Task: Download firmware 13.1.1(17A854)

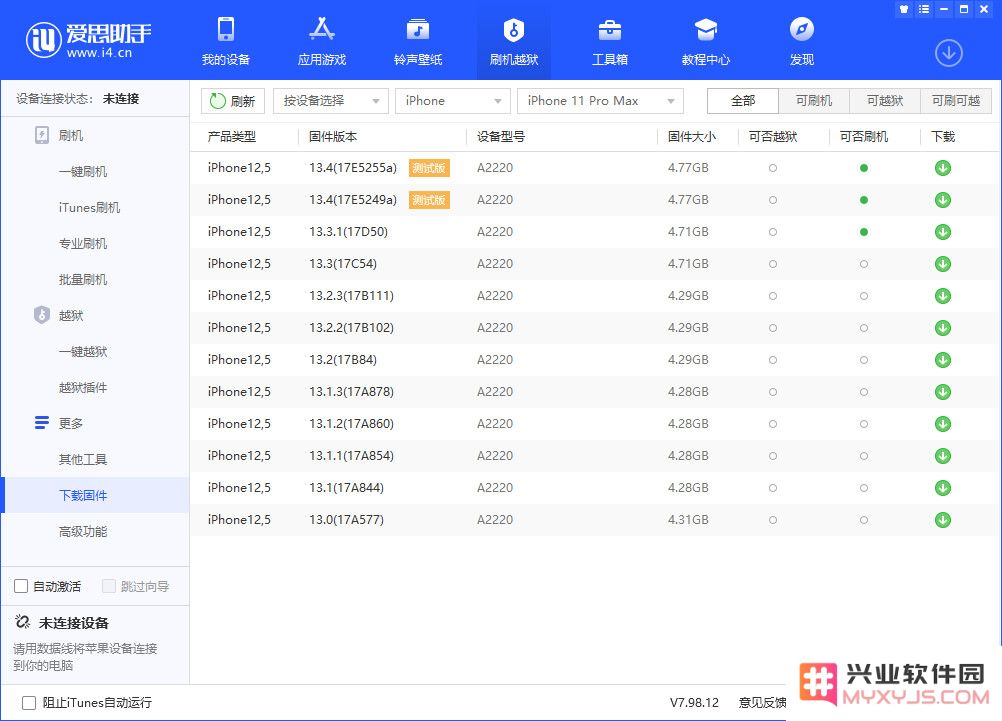Action: (943, 456)
